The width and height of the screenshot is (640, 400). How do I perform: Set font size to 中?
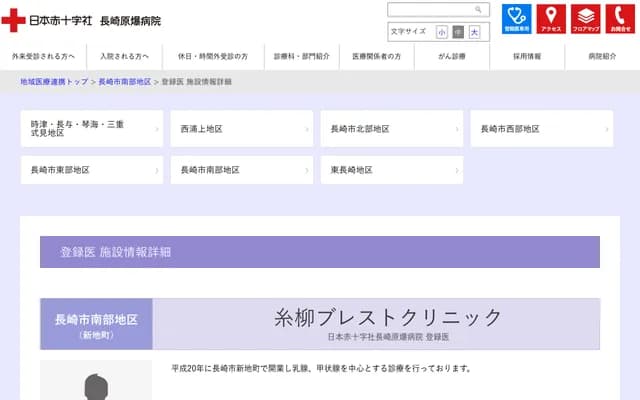(x=458, y=32)
